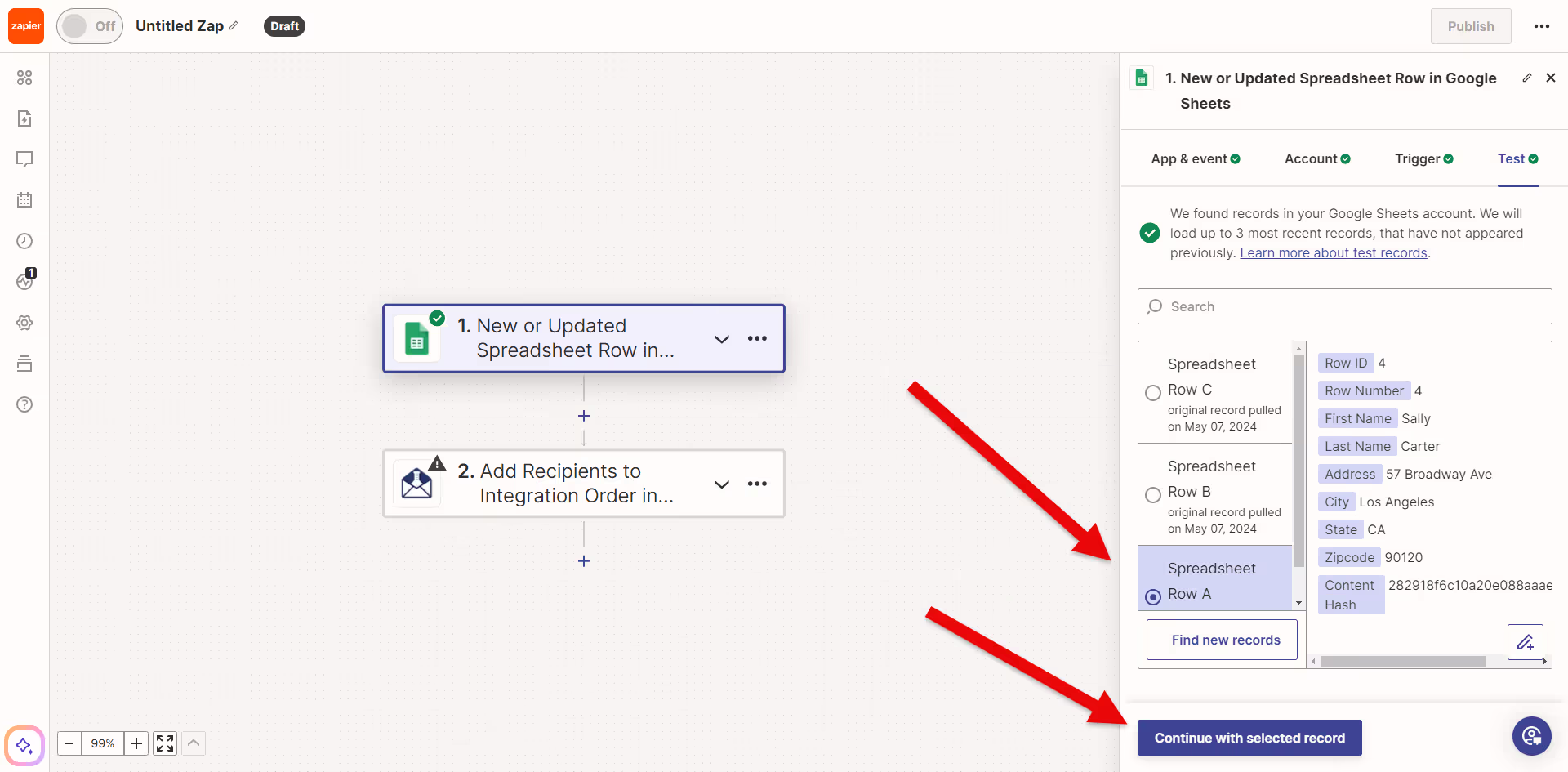
Task: Open the status icon with badge 1
Action: click(25, 280)
